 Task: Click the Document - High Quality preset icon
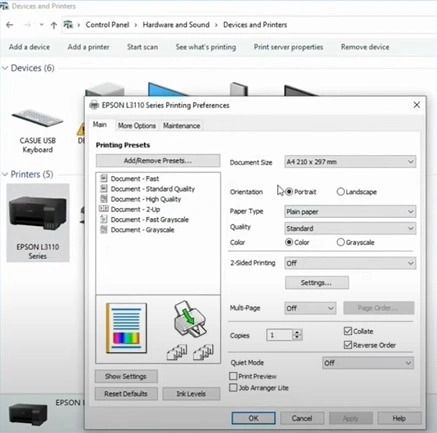click(x=104, y=199)
